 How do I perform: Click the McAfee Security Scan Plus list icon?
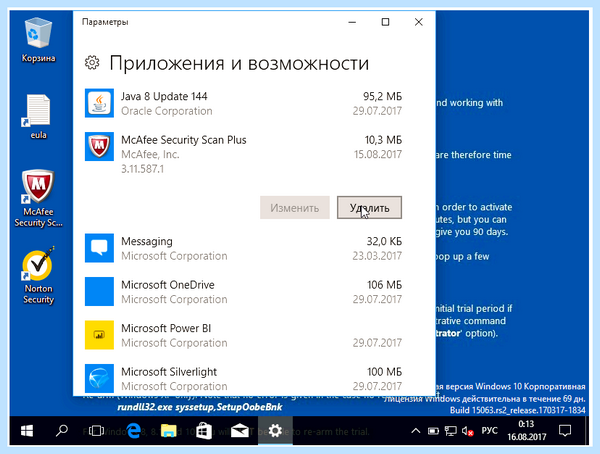point(99,147)
